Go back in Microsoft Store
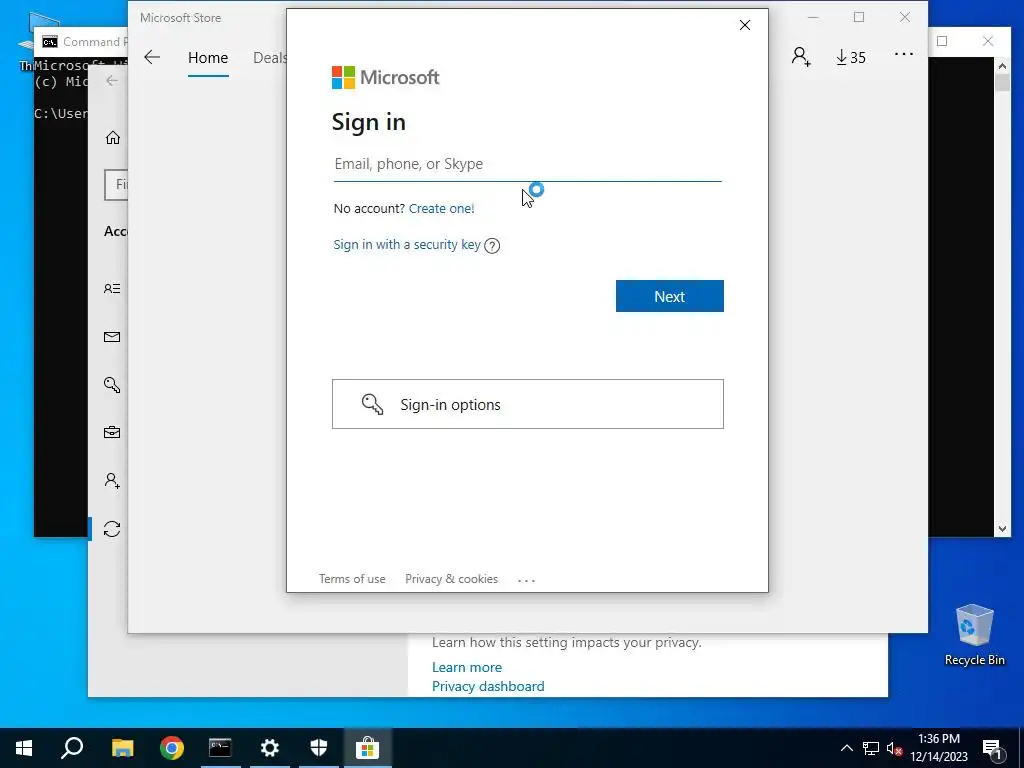 pyautogui.click(x=152, y=57)
